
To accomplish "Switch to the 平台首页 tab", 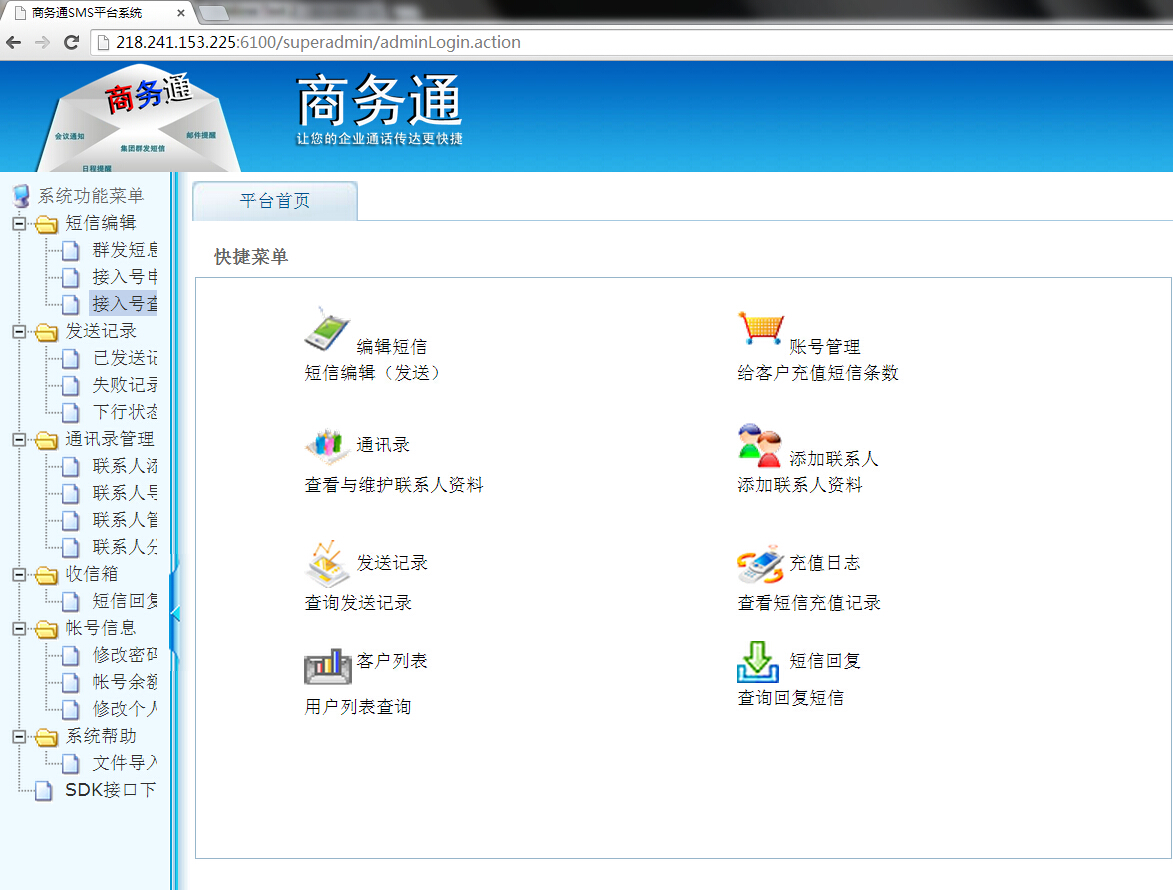I will [275, 200].
